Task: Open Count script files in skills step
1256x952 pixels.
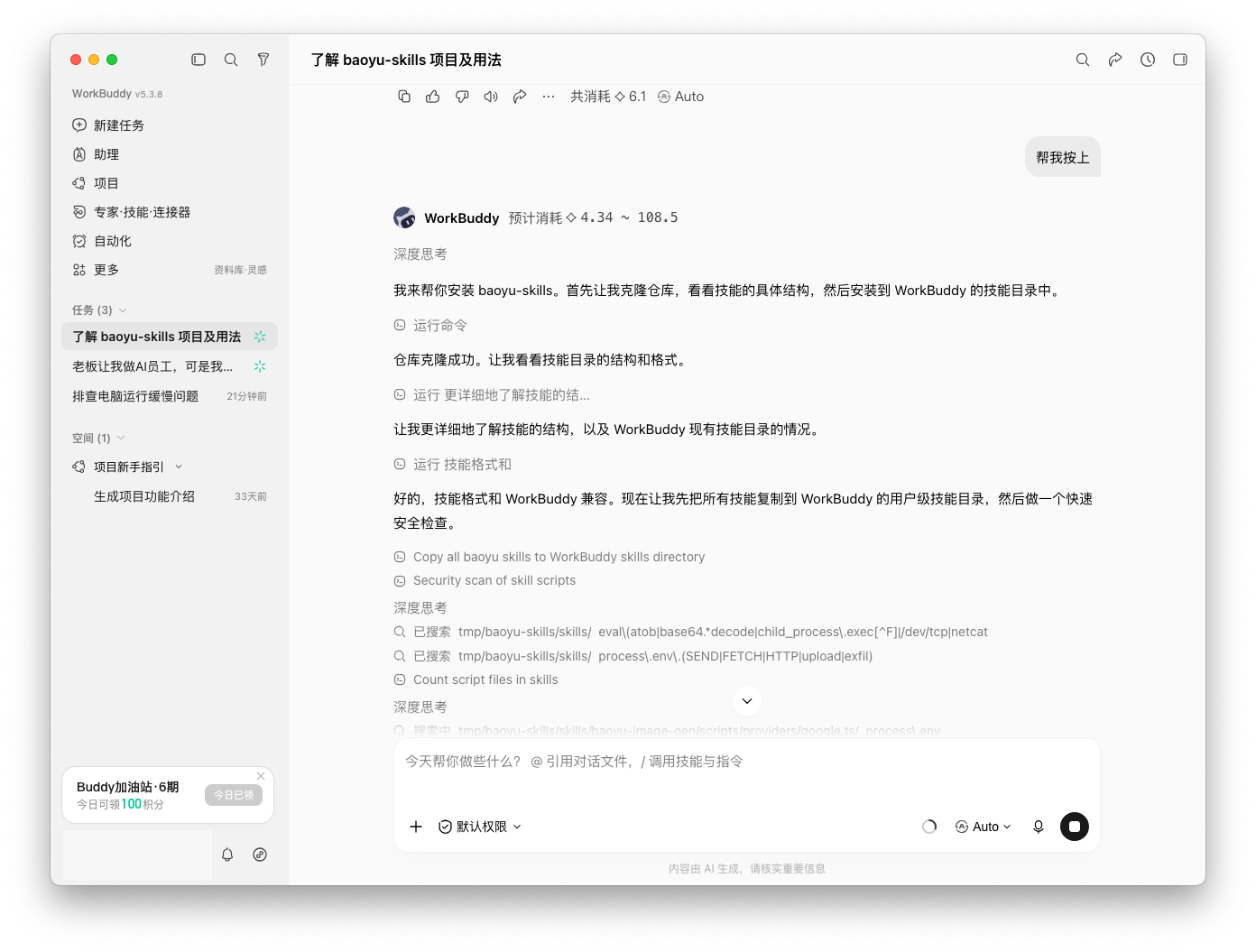Action: (476, 679)
